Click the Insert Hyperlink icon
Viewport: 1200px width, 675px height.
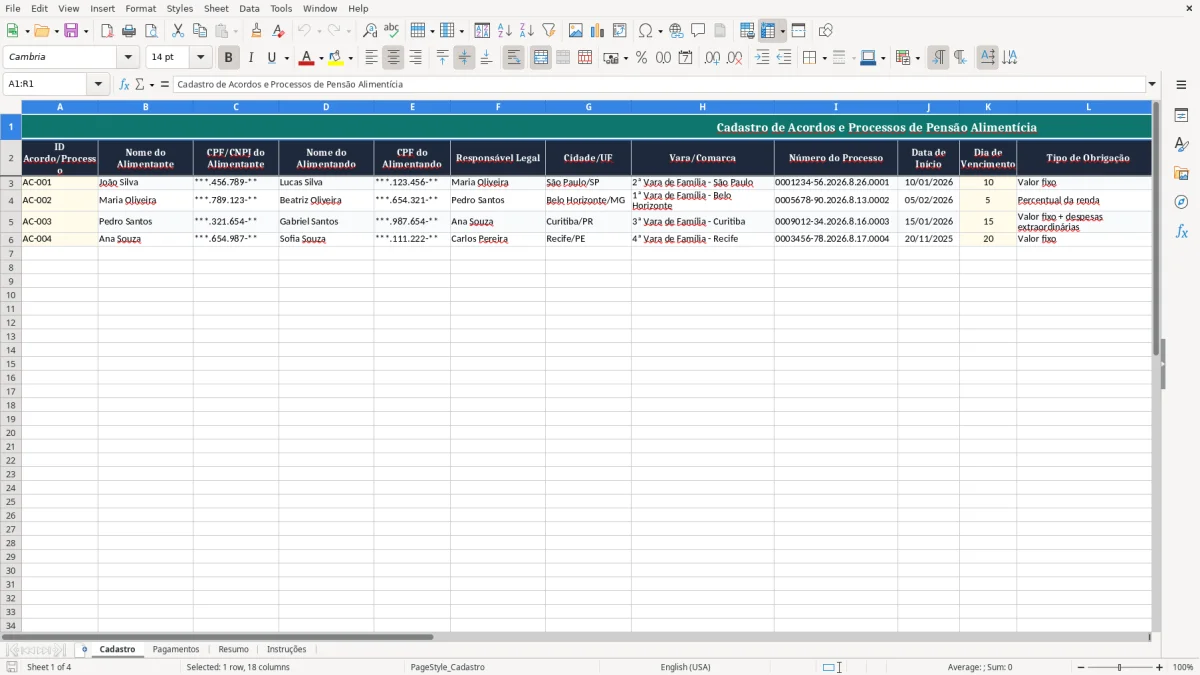[676, 31]
